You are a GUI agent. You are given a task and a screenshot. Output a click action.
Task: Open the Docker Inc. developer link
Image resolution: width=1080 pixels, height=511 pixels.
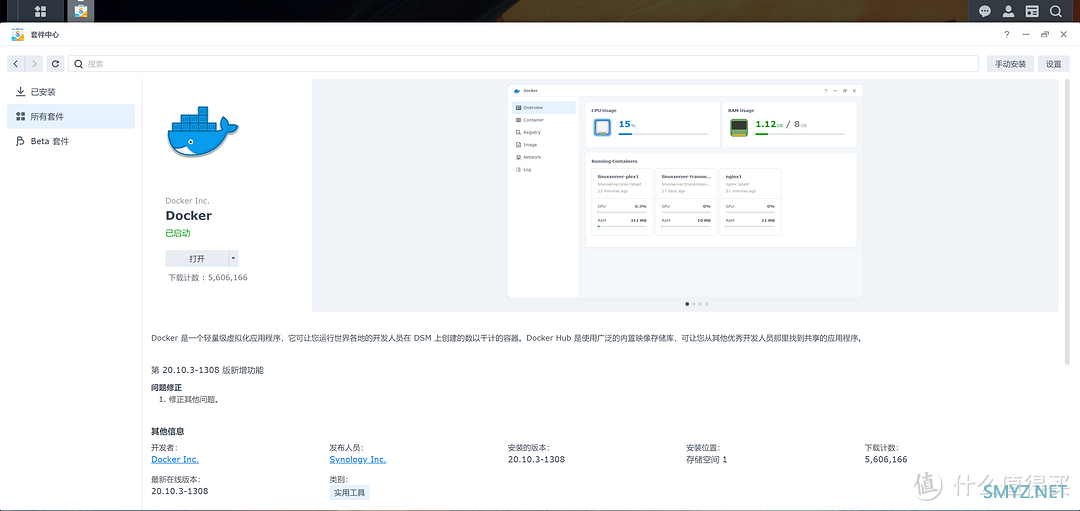click(x=175, y=459)
